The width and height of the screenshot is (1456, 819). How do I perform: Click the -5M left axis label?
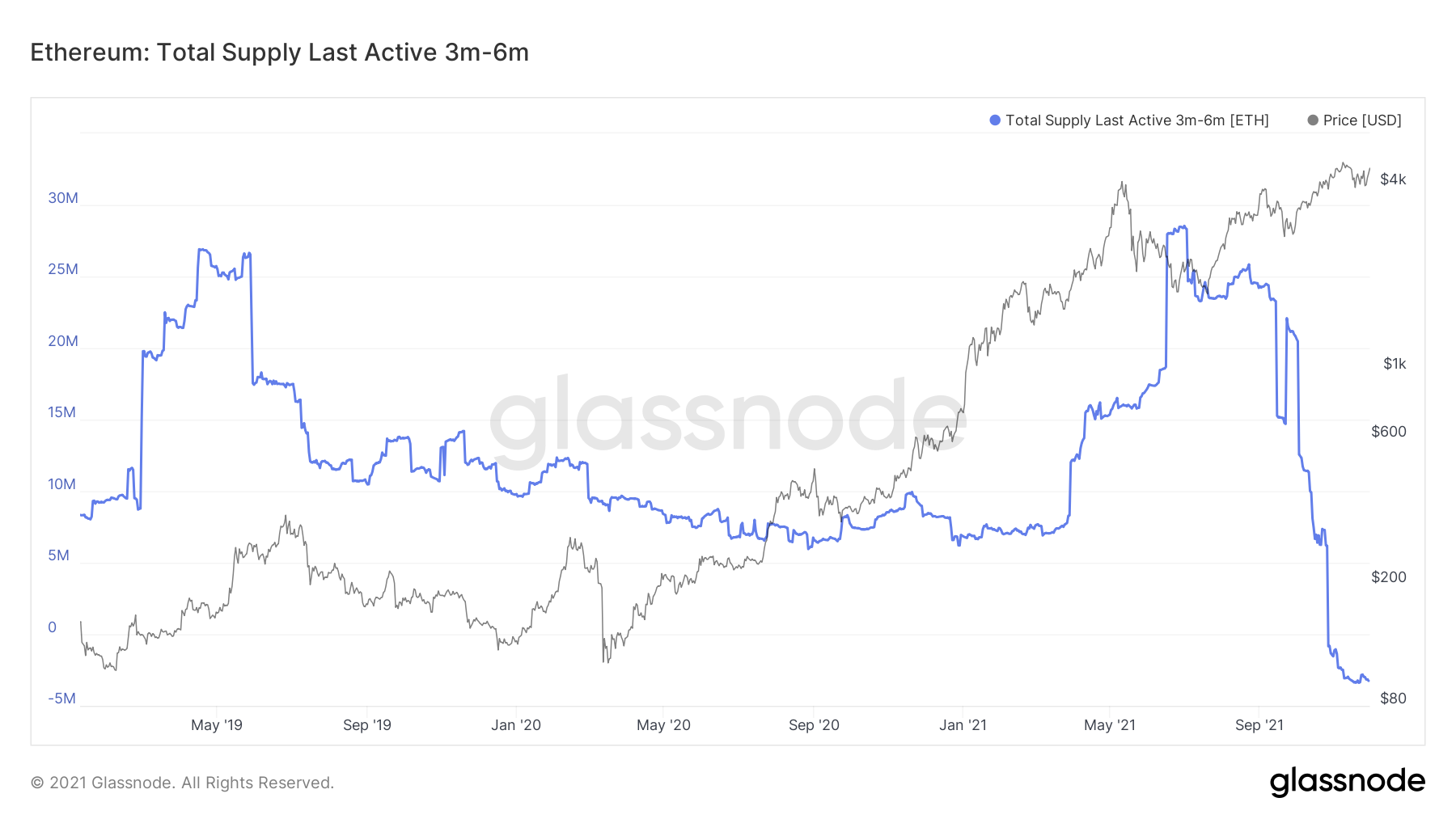click(x=61, y=699)
